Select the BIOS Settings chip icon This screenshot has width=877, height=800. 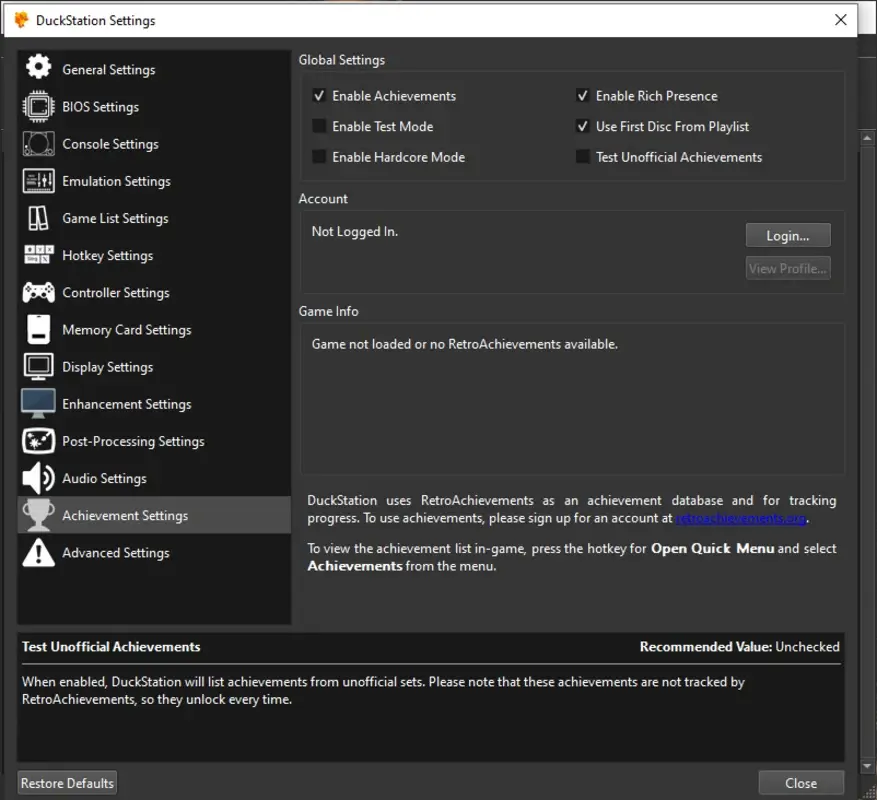(x=37, y=106)
